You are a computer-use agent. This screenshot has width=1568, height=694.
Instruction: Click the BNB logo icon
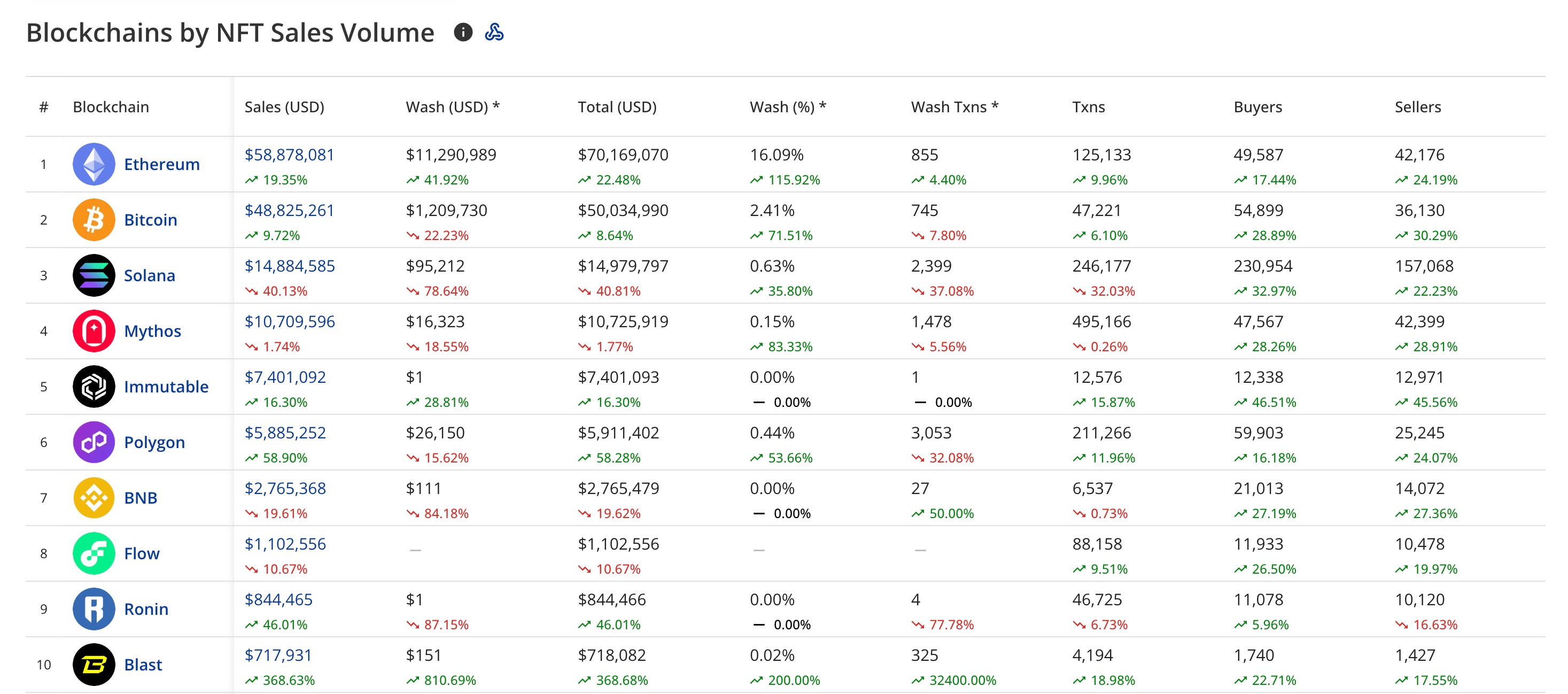coord(94,498)
